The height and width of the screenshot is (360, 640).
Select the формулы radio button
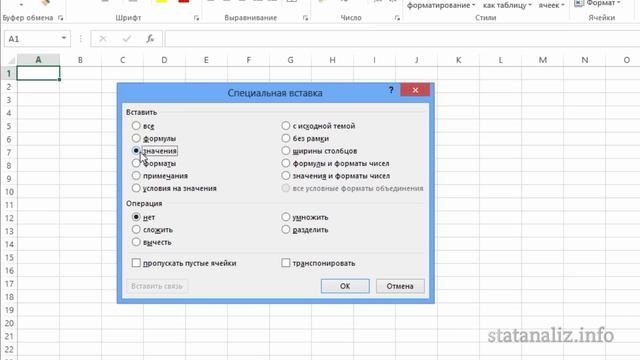136,138
